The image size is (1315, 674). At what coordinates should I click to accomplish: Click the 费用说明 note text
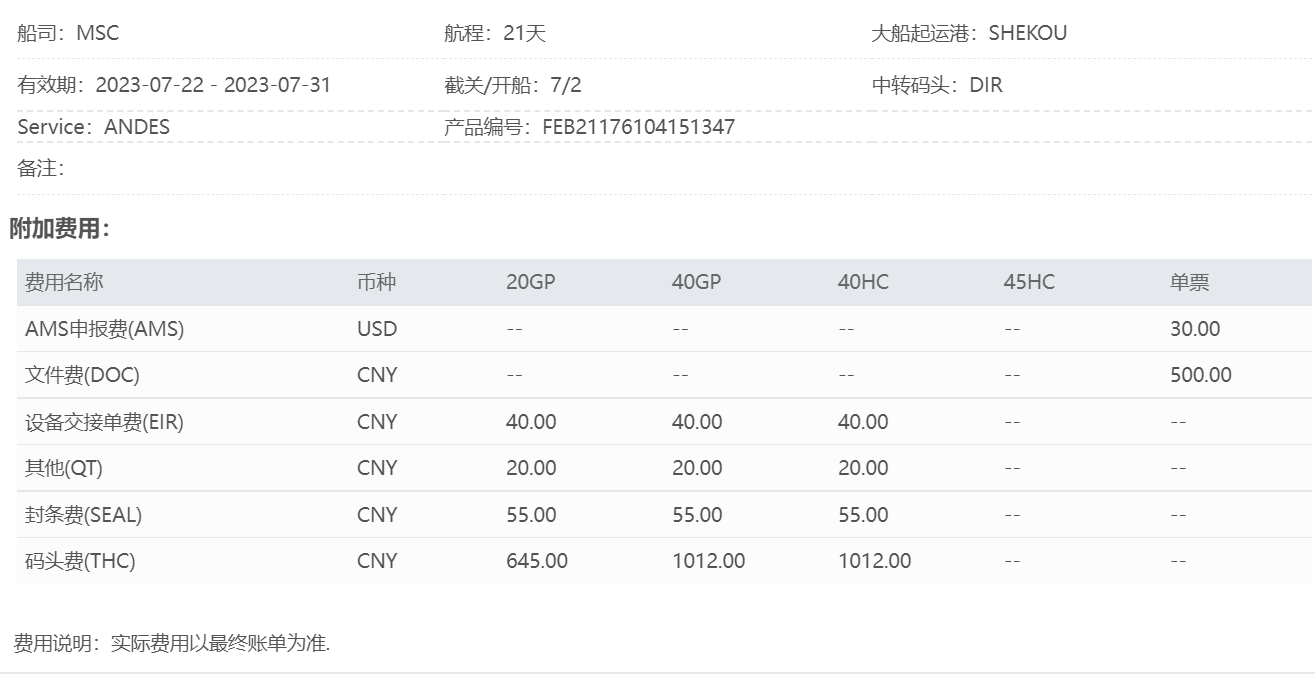point(172,643)
